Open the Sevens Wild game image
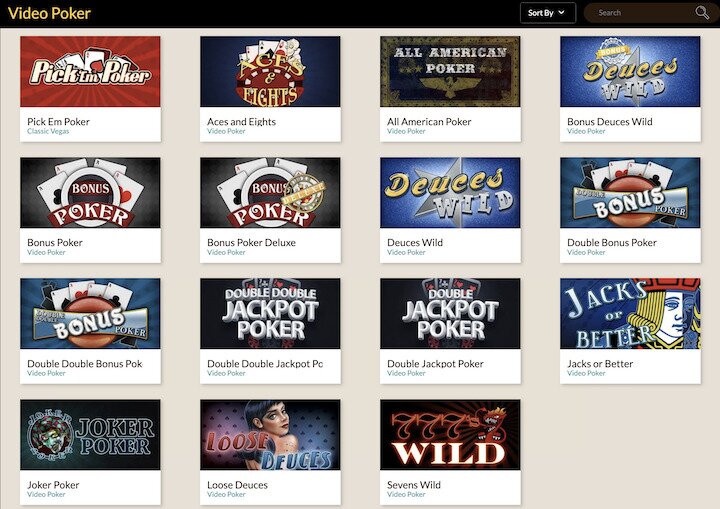This screenshot has height=509, width=720. pos(450,435)
